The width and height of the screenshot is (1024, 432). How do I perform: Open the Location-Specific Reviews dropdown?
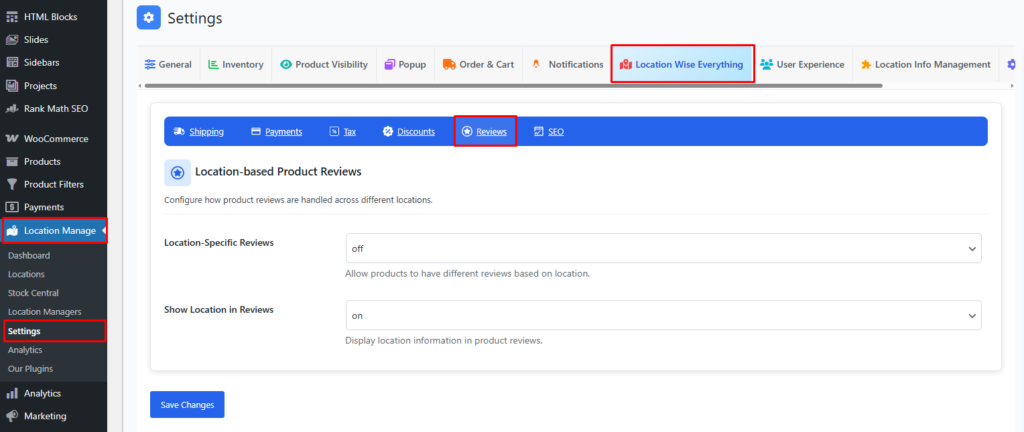pos(663,248)
